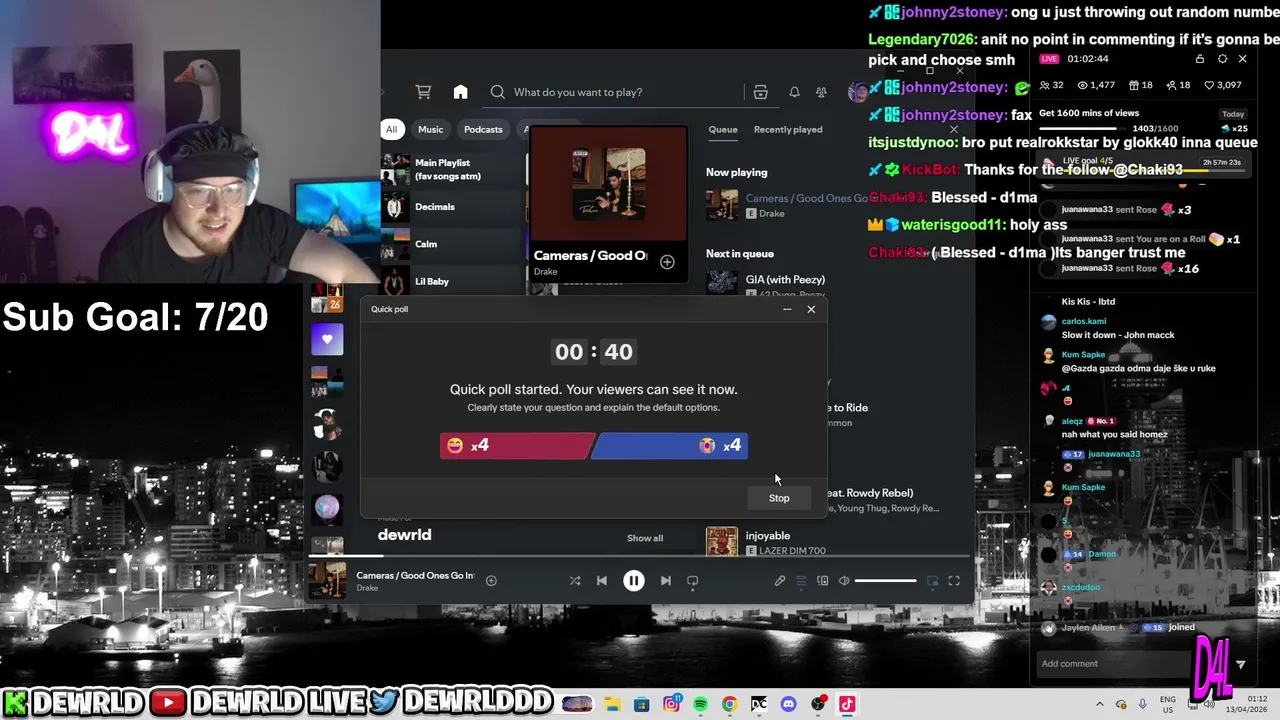
Task: Enter Spotify full screen mode
Action: [x=954, y=580]
